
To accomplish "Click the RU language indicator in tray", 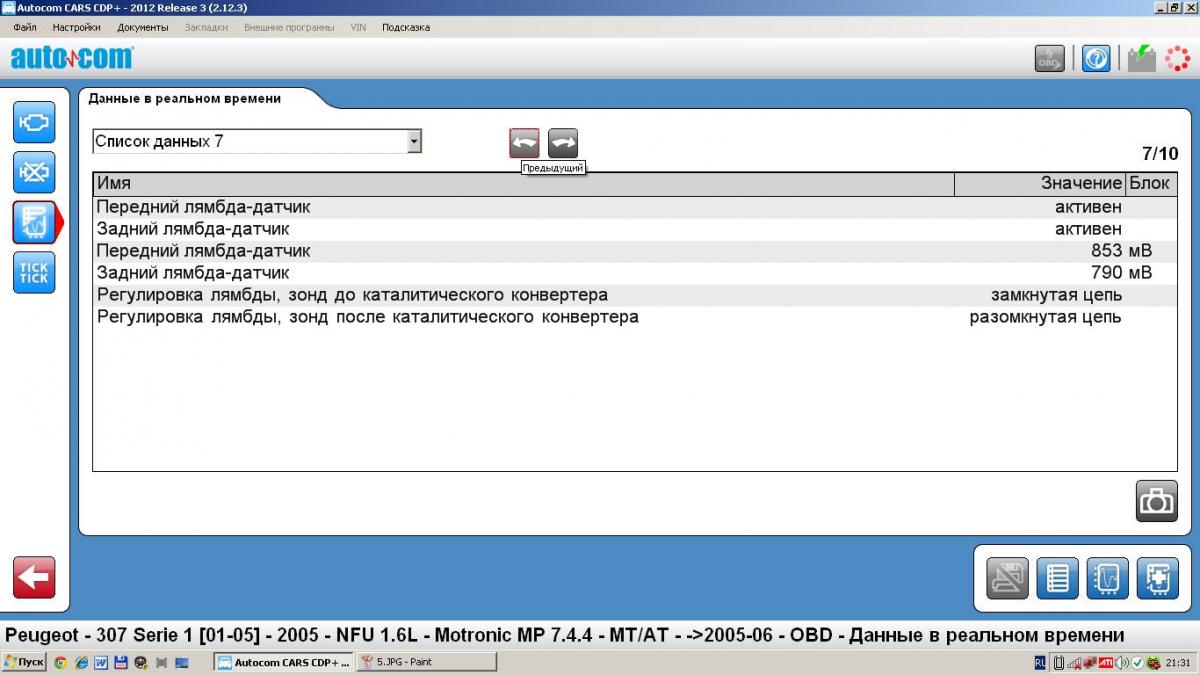I will [1040, 662].
